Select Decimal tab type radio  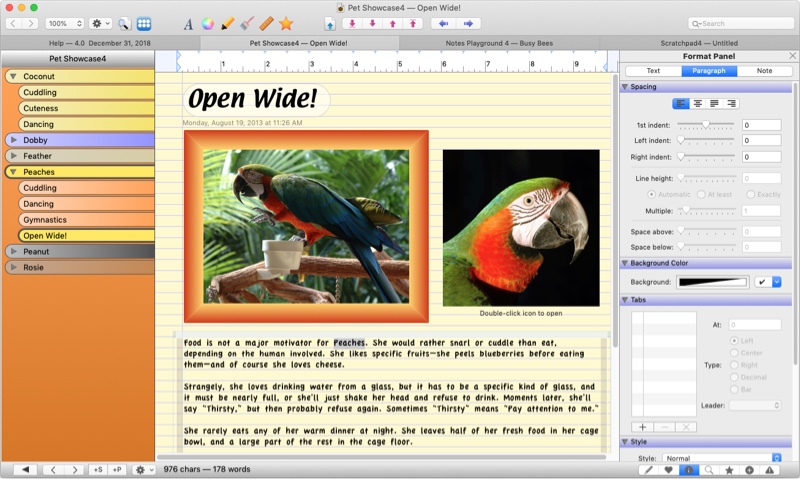coord(734,377)
